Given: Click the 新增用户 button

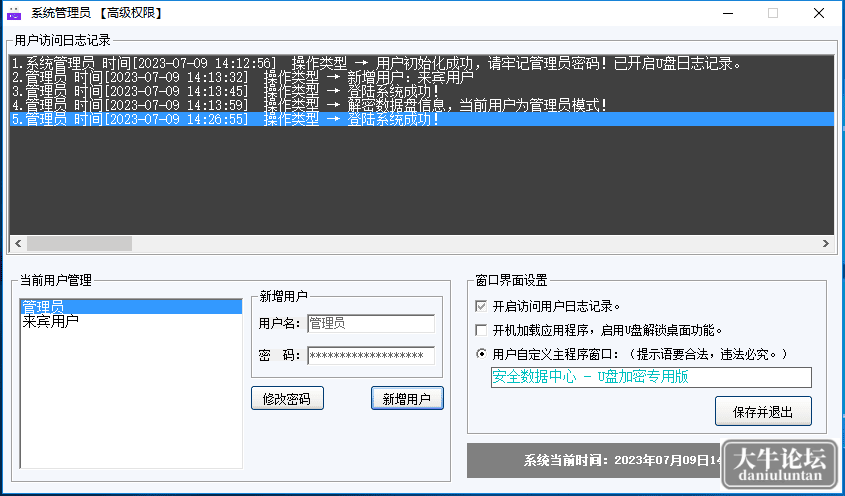Looking at the screenshot, I should pos(407,398).
